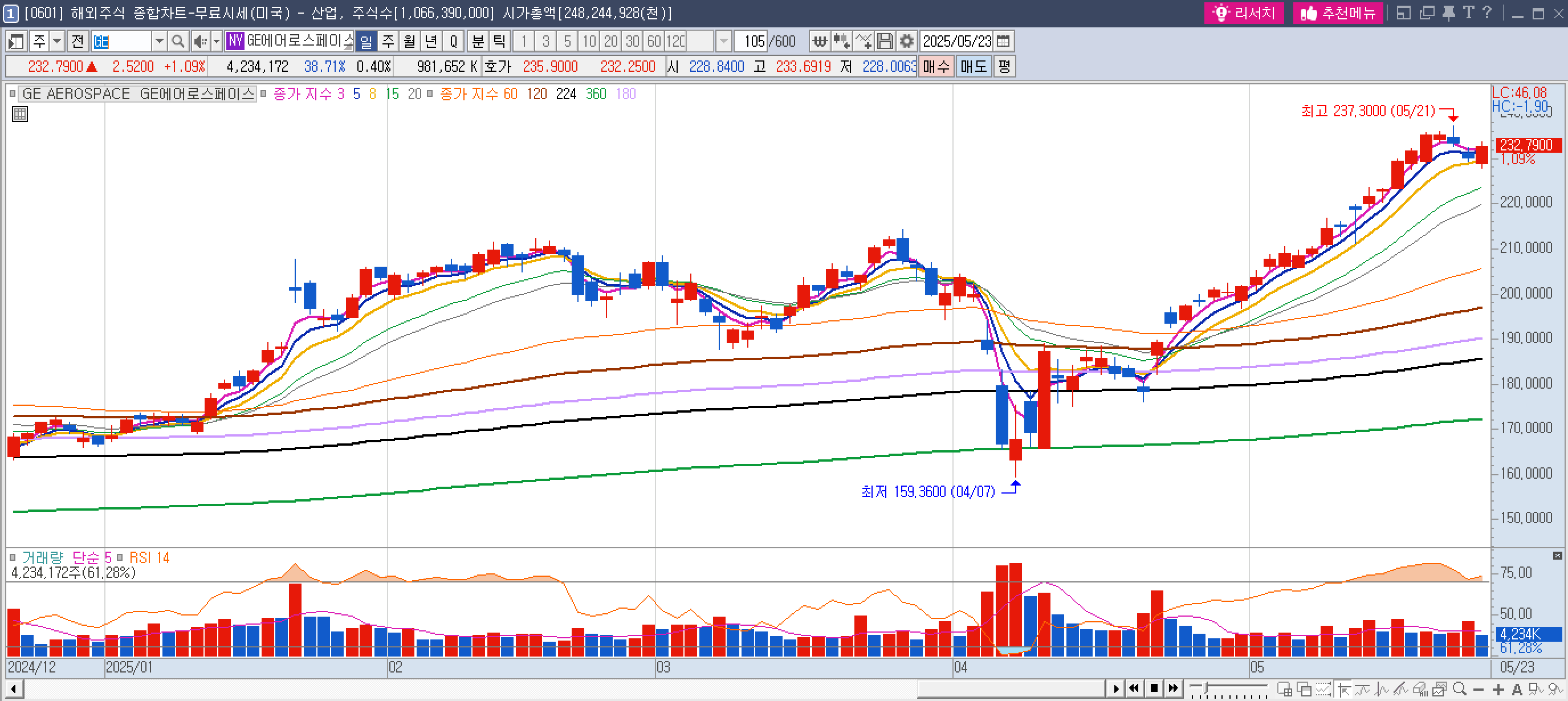
Task: Click the sound speaker icon in toolbar
Action: [x=199, y=42]
